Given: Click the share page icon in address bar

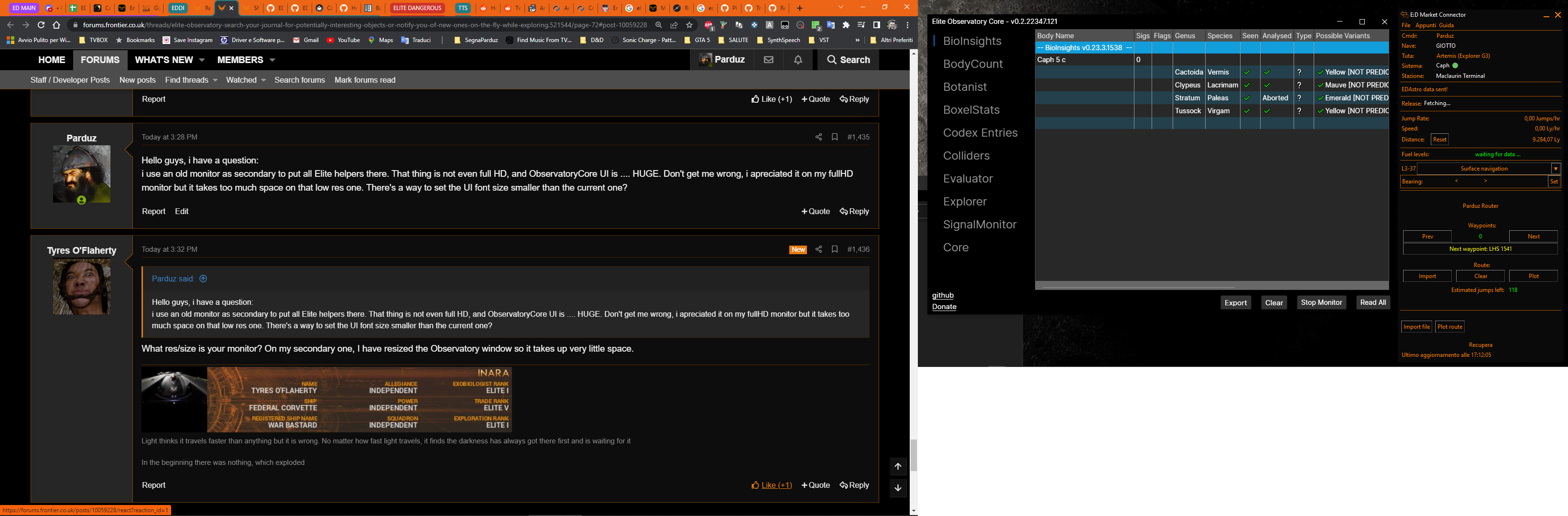Looking at the screenshot, I should click(x=675, y=25).
